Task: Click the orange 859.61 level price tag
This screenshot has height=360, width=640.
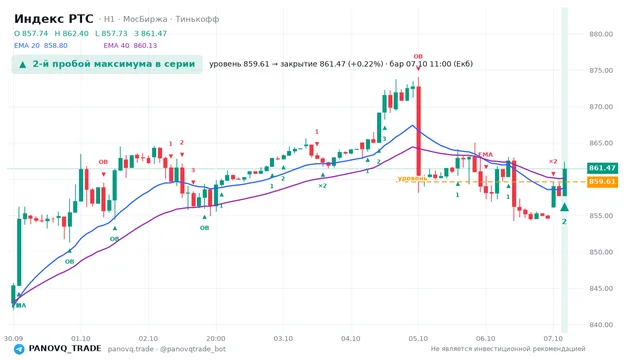Action: (602, 182)
